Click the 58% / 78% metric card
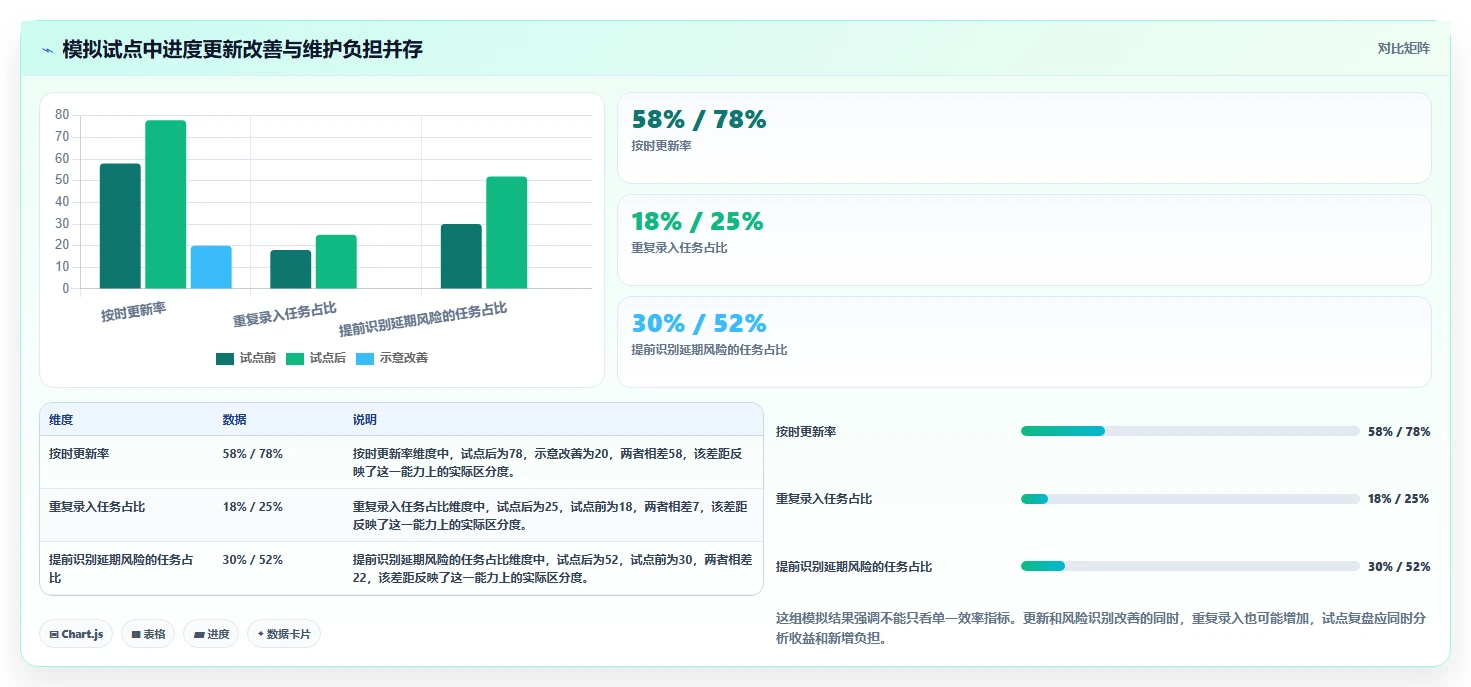 pos(1024,138)
